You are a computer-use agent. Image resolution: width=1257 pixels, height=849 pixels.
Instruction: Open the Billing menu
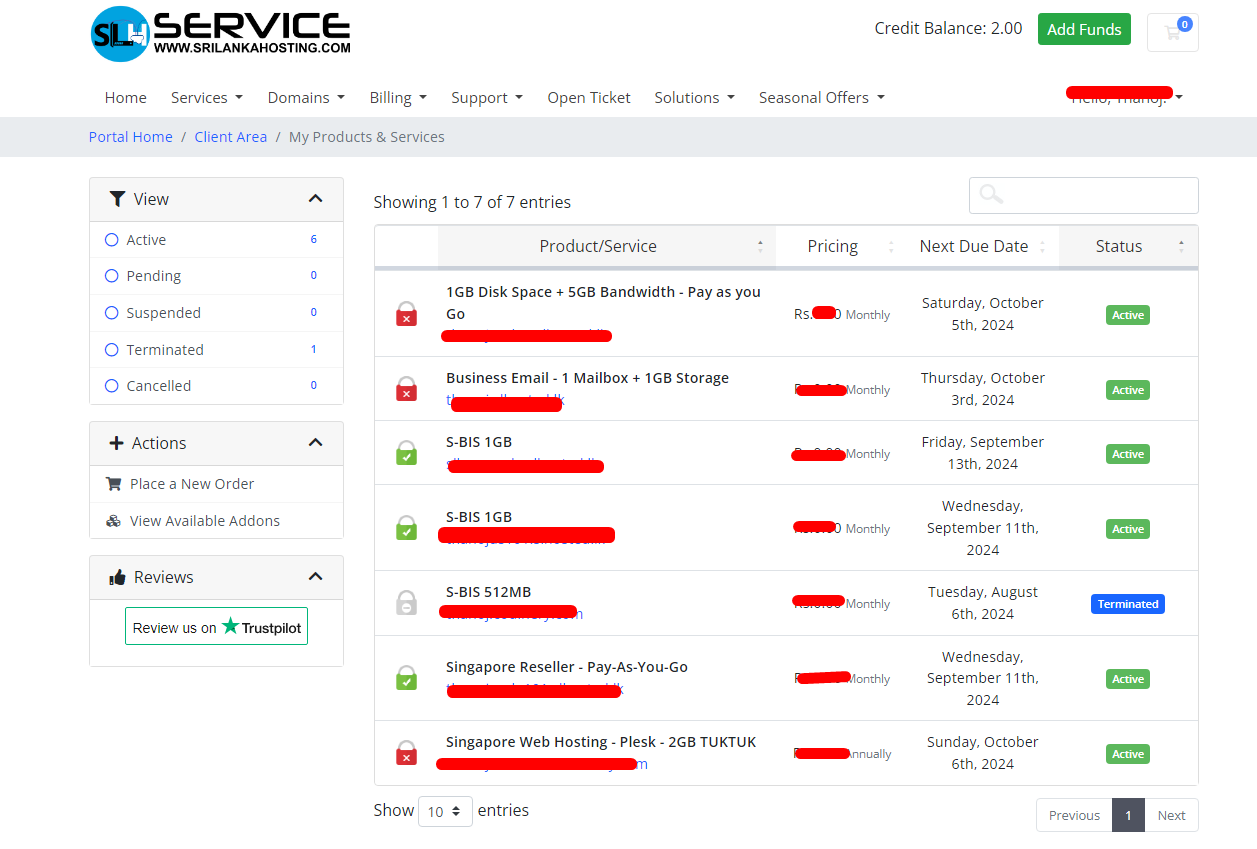398,97
